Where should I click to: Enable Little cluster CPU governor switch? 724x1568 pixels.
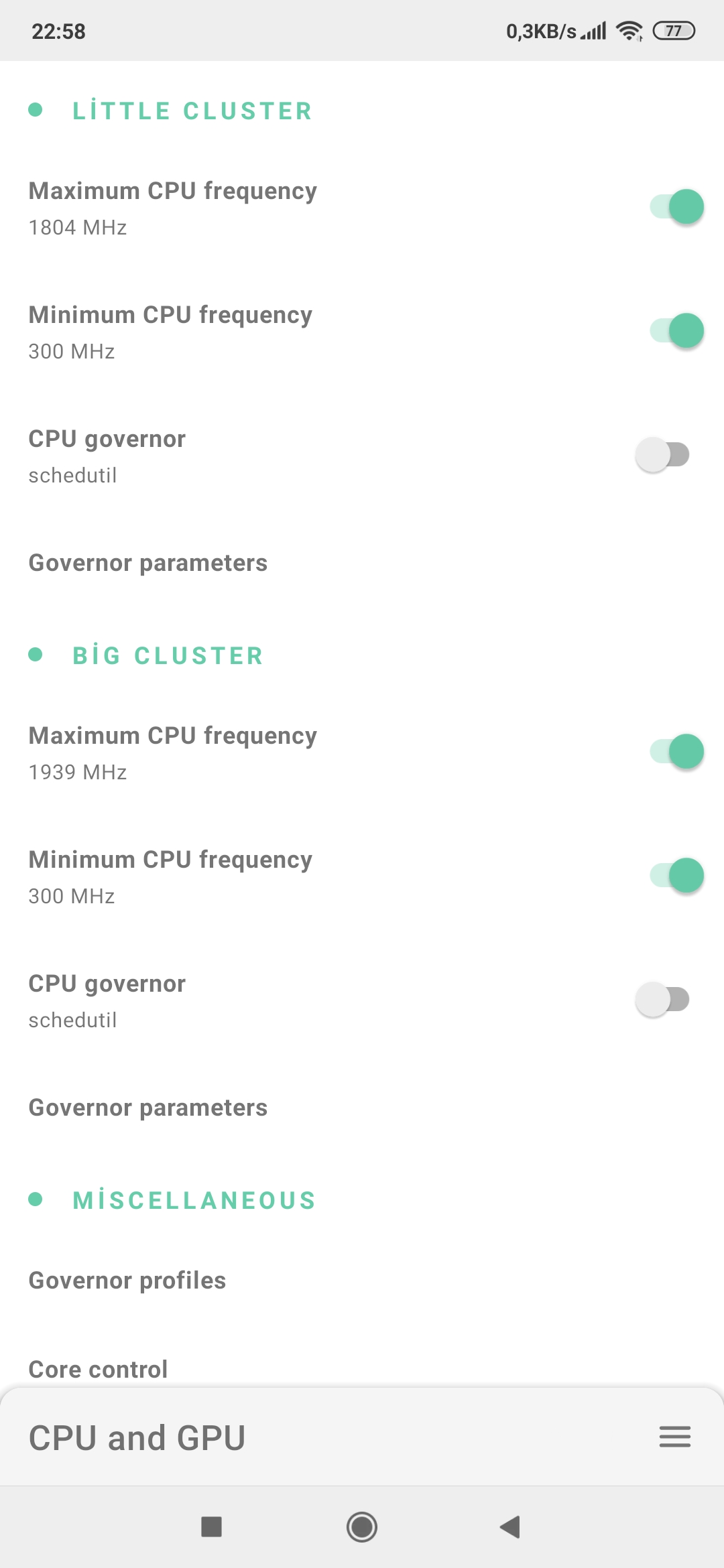coord(662,455)
